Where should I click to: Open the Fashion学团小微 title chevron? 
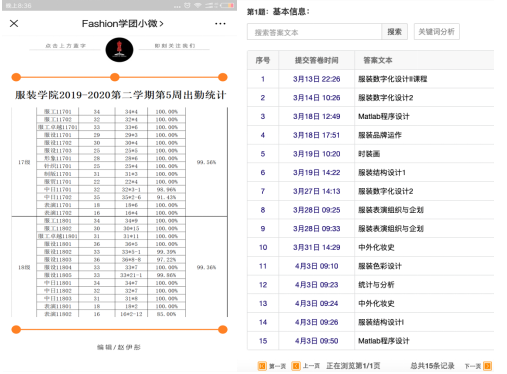[x=161, y=24]
